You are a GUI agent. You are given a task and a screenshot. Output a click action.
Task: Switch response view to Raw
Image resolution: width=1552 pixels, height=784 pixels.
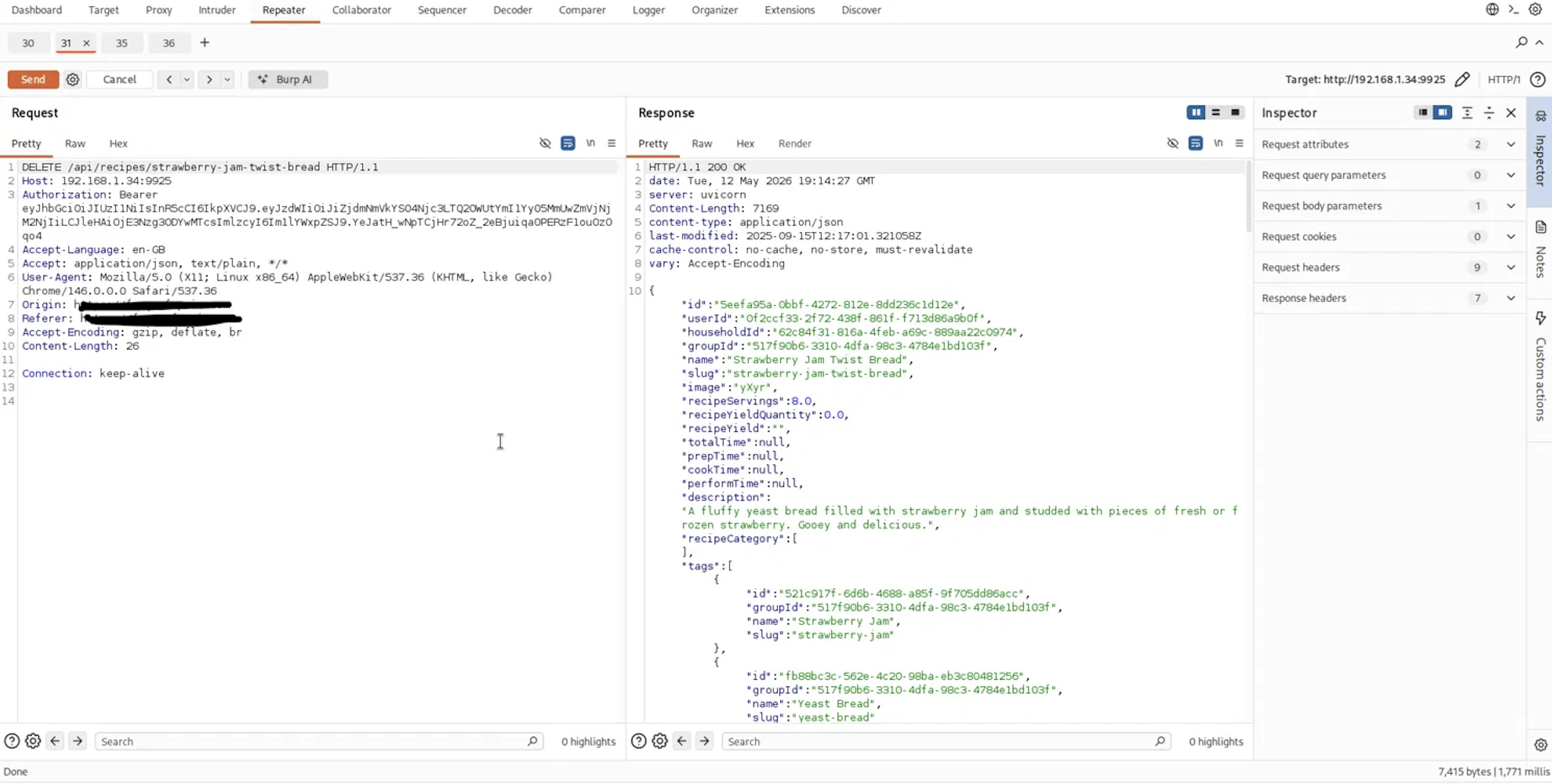click(702, 143)
